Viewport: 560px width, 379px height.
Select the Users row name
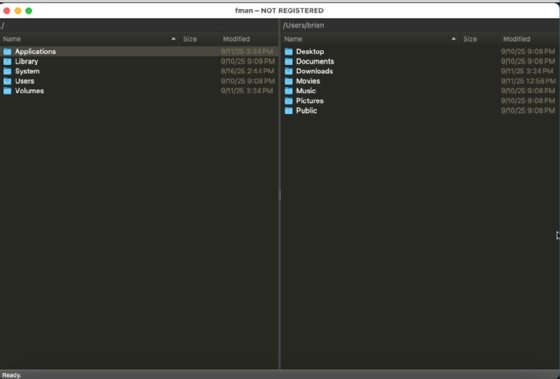(25, 81)
